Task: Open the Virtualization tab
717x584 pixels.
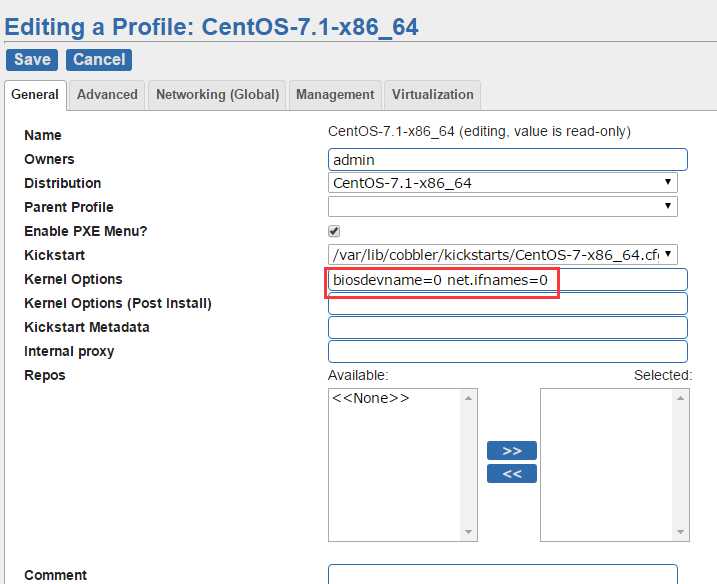Action: click(433, 95)
